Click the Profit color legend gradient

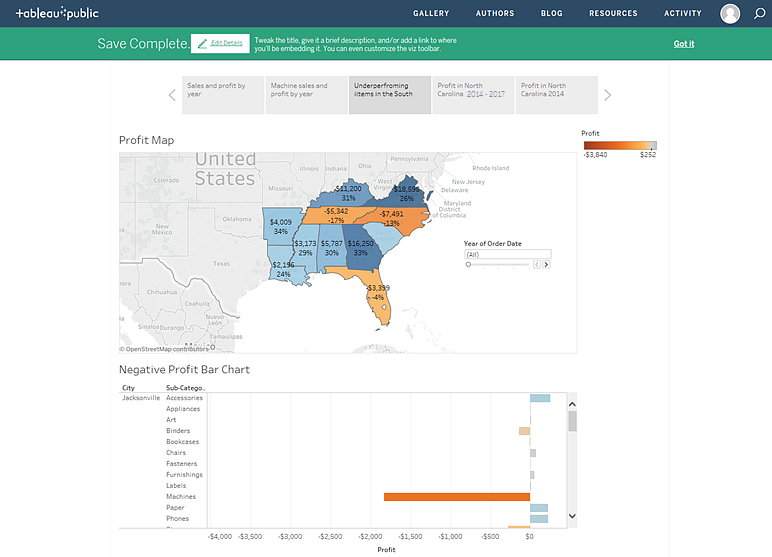[619, 145]
